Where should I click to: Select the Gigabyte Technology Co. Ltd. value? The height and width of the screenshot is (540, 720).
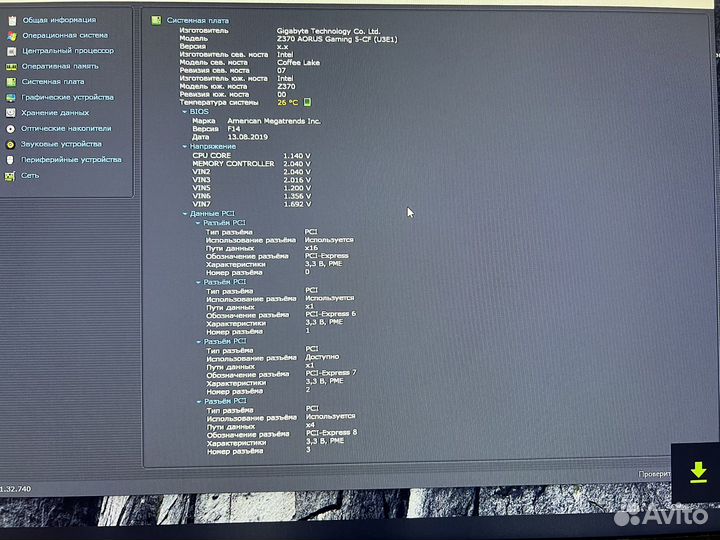tap(328, 31)
